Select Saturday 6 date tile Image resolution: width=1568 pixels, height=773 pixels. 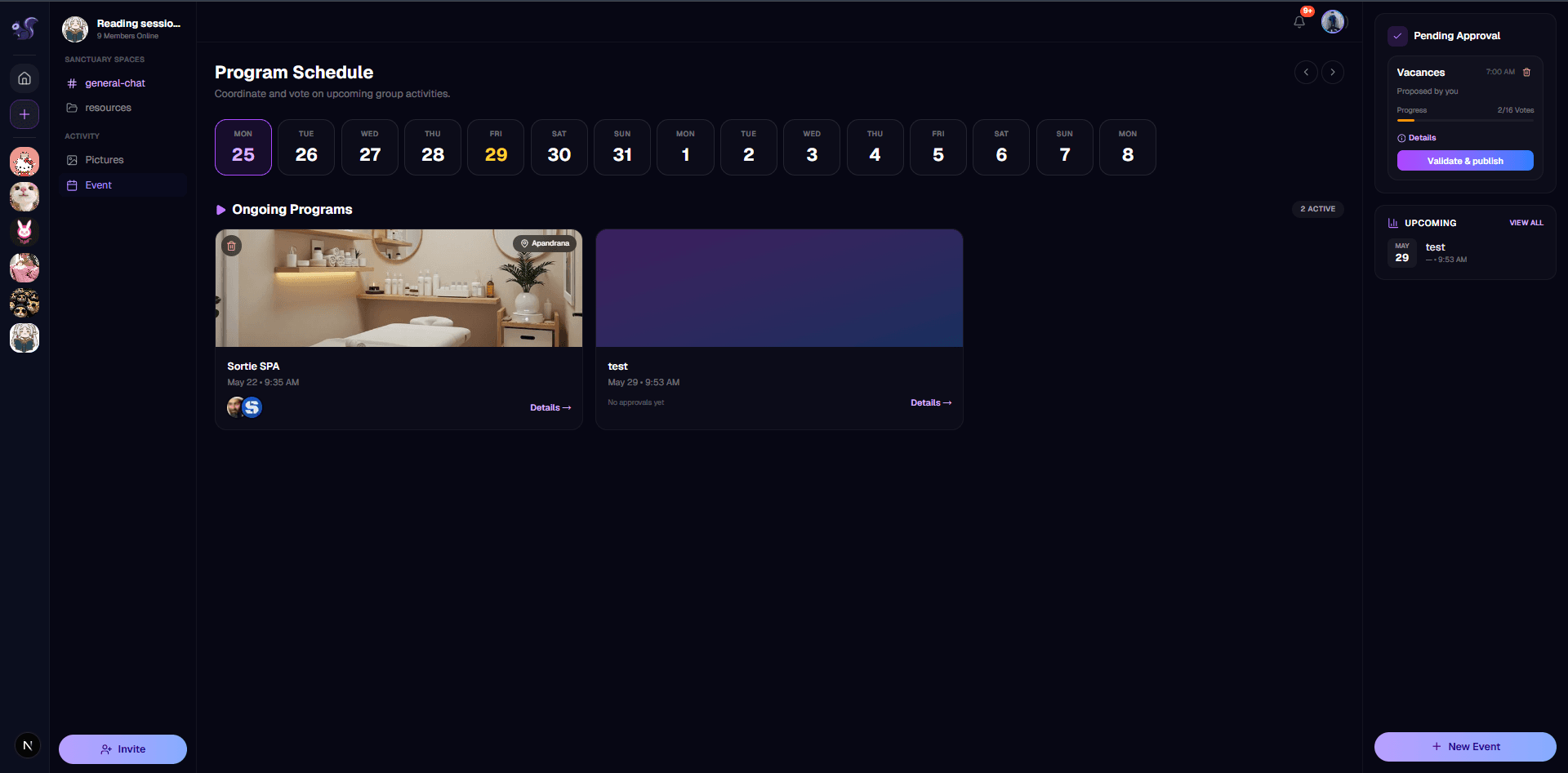[1001, 147]
